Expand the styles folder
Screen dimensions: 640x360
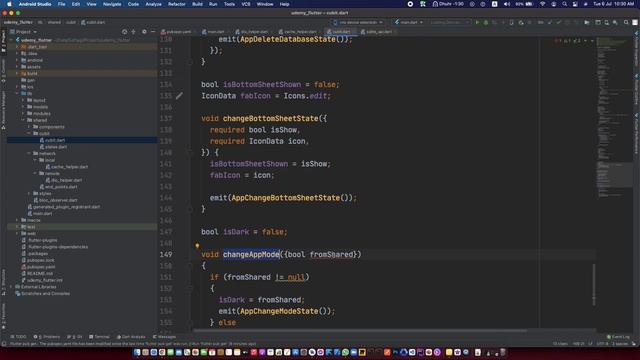[x=29, y=193]
